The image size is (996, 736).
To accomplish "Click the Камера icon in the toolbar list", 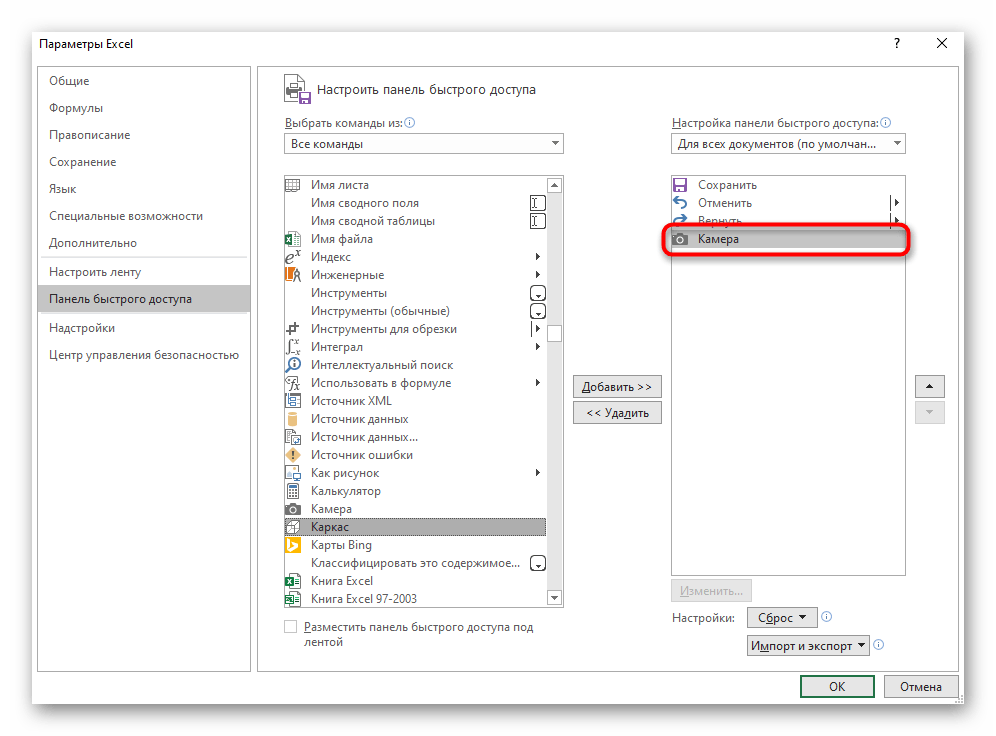I will click(680, 239).
